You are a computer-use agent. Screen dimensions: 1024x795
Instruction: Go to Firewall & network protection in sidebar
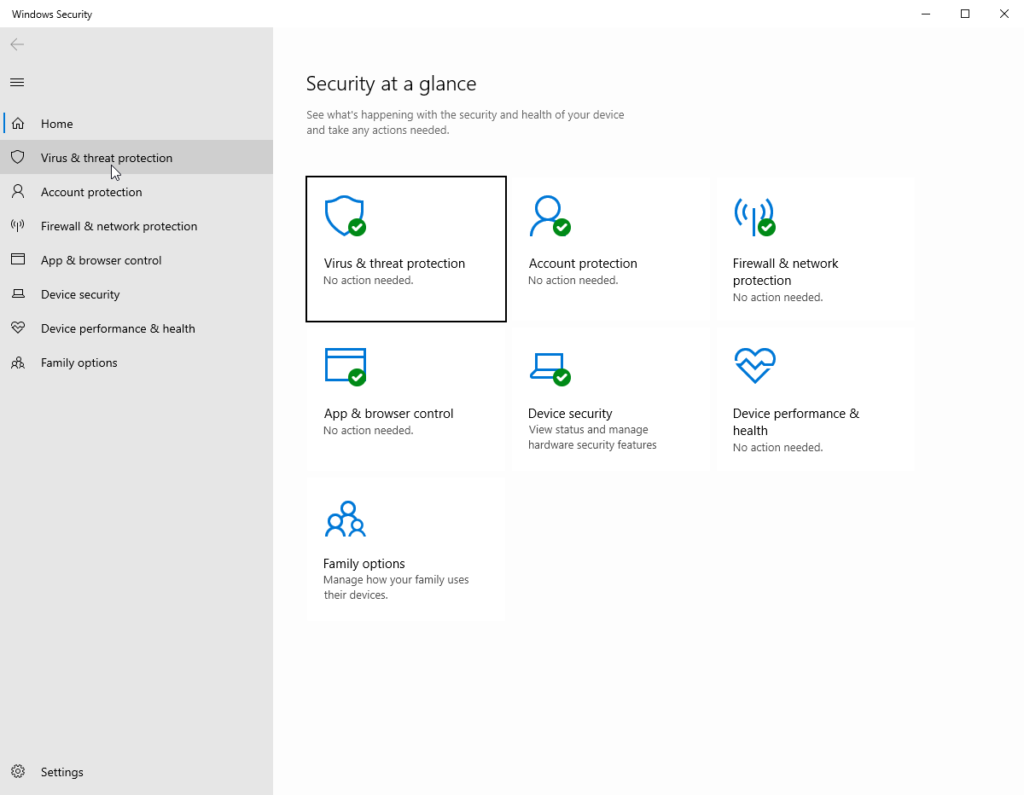click(136, 226)
